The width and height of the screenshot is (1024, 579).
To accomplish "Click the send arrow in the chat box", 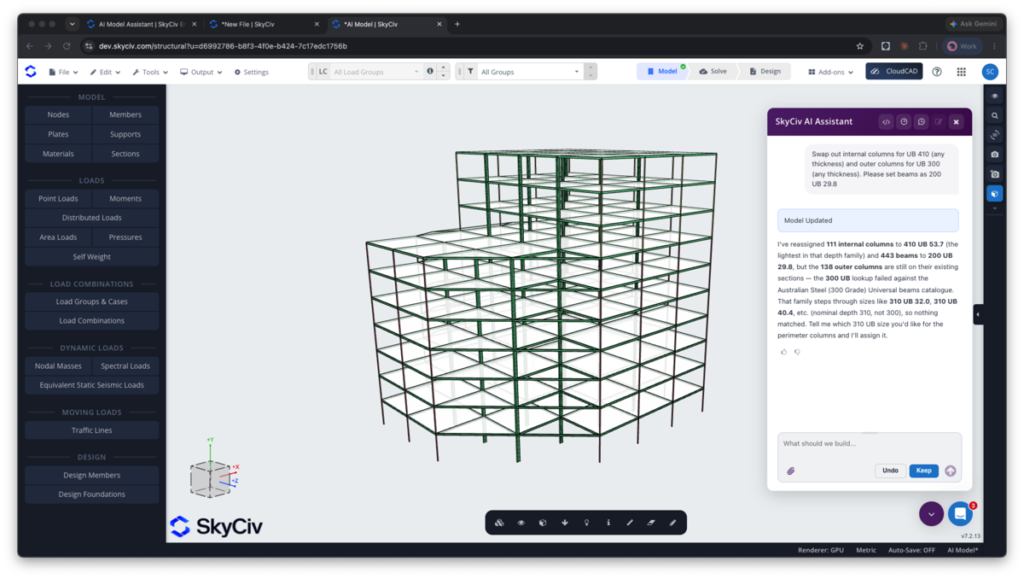I will pos(950,471).
